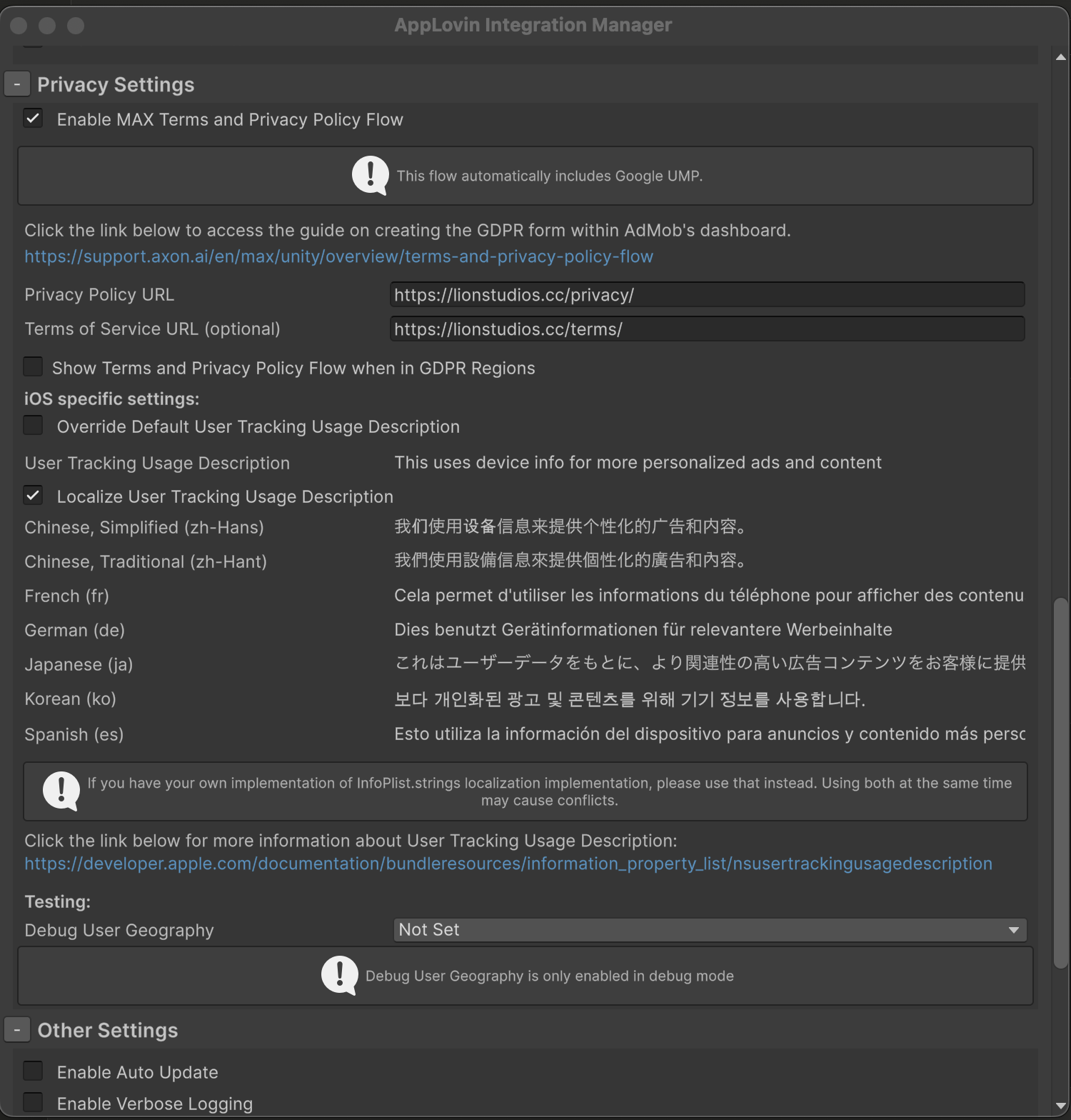Click the Google UMP info alert icon
This screenshot has width=1071, height=1120.
pyautogui.click(x=370, y=175)
